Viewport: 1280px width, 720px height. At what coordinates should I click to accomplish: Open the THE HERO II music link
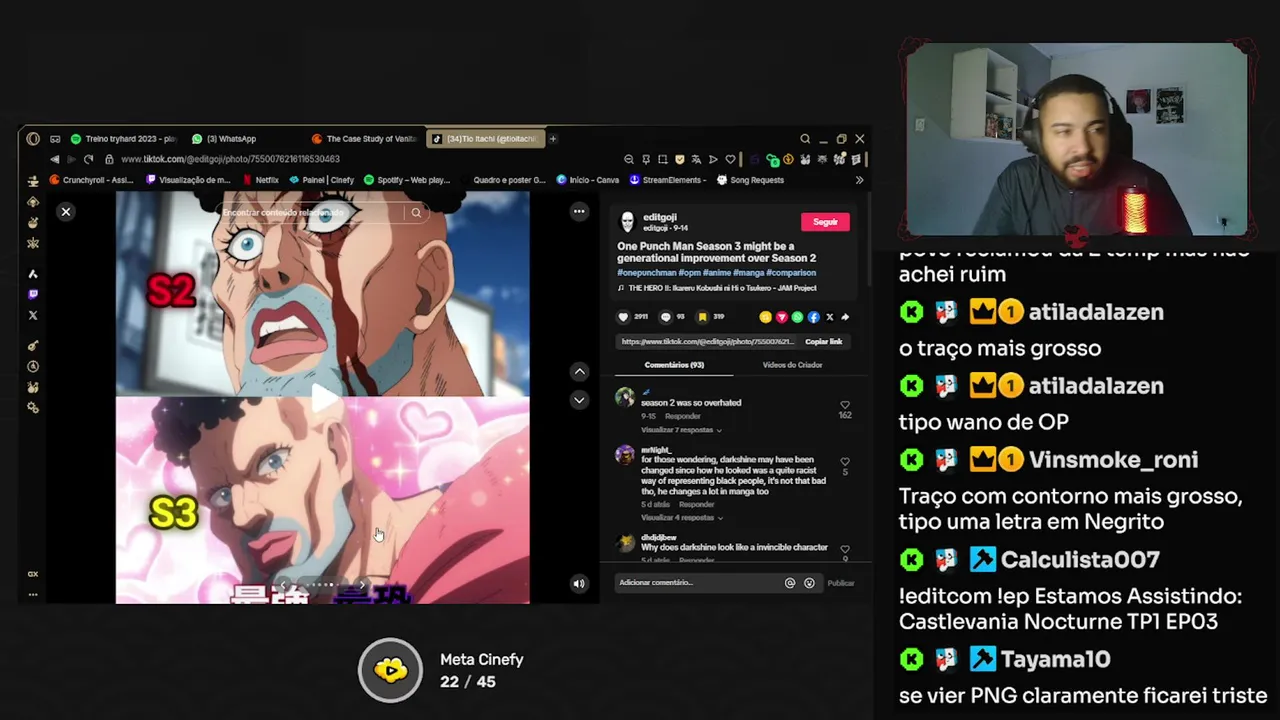point(717,288)
